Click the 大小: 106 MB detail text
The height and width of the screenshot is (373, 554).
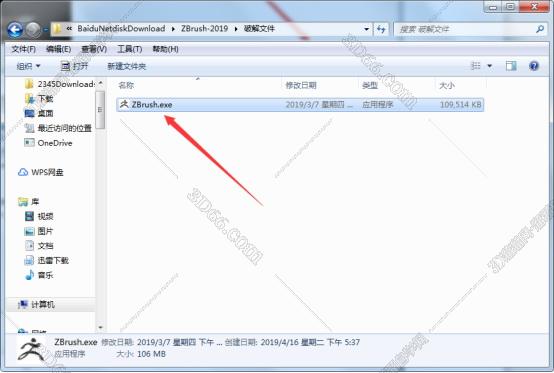(141, 354)
